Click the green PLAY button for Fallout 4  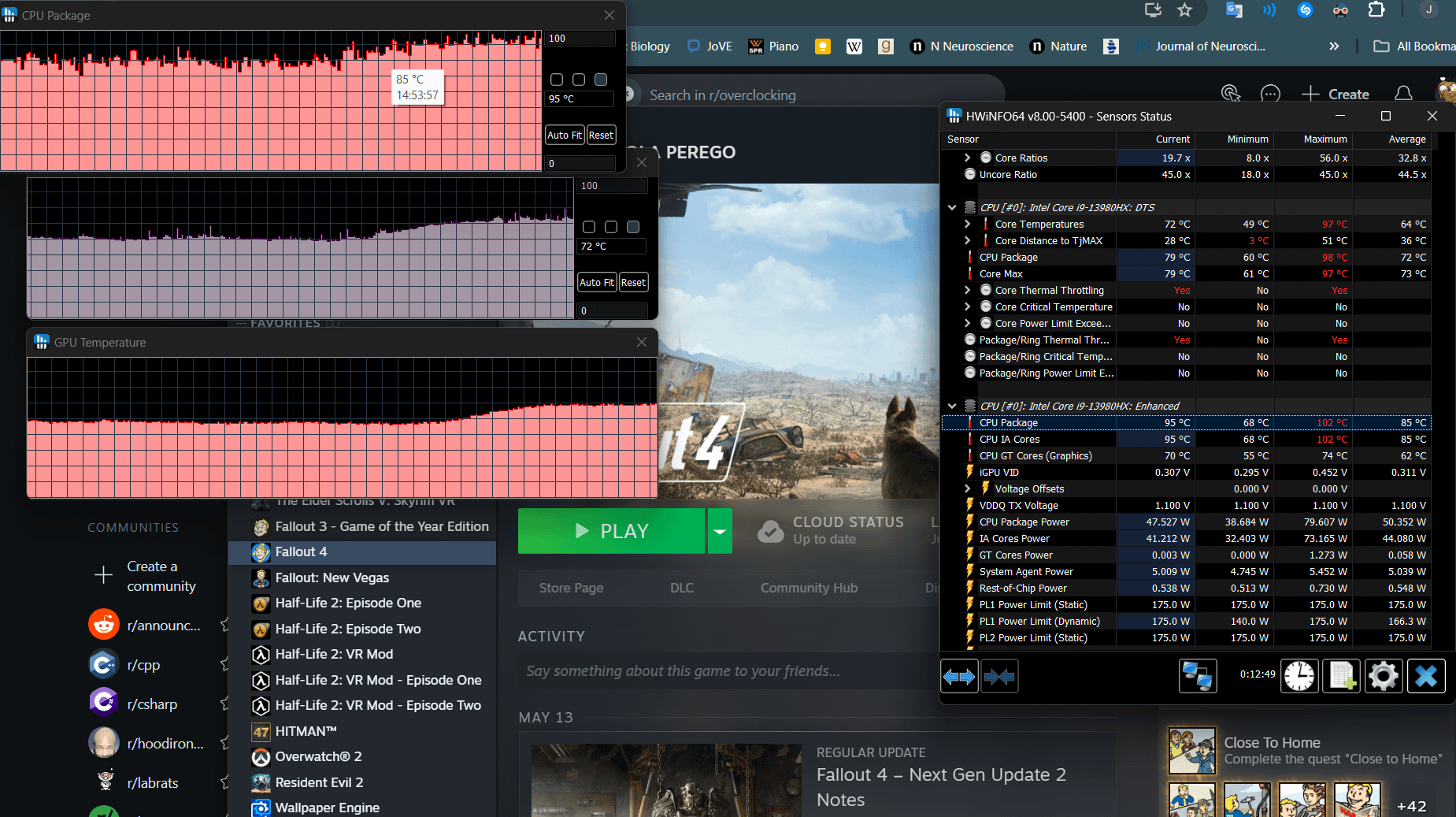pos(611,531)
